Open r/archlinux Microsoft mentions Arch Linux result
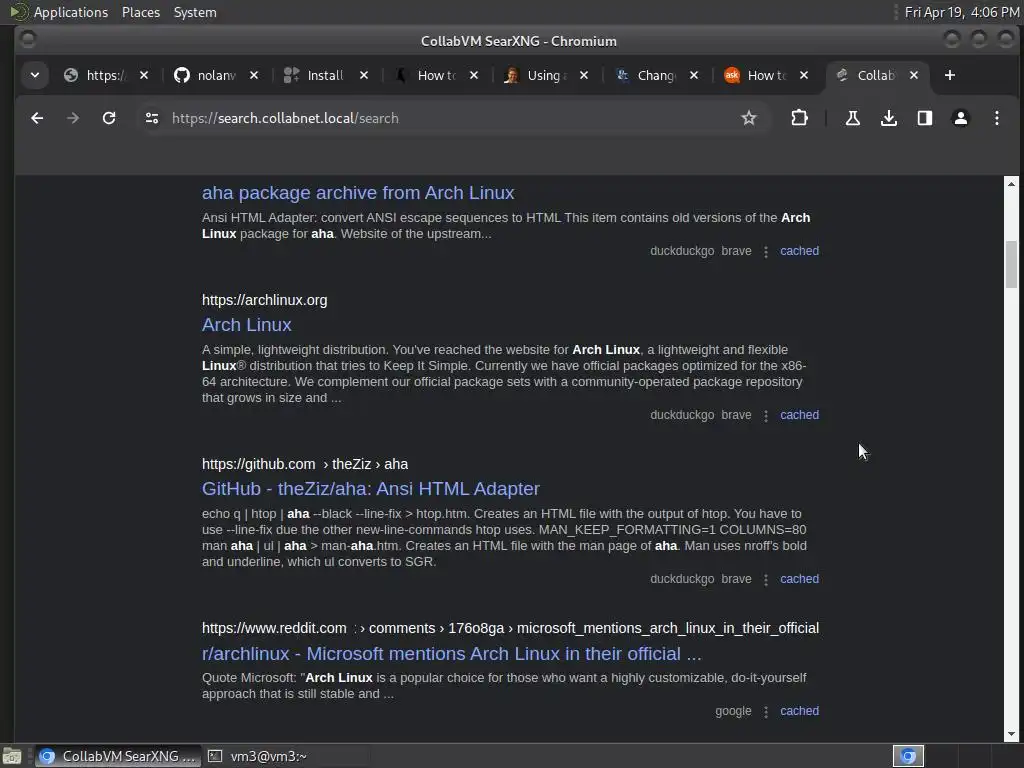The width and height of the screenshot is (1024, 768). [451, 654]
